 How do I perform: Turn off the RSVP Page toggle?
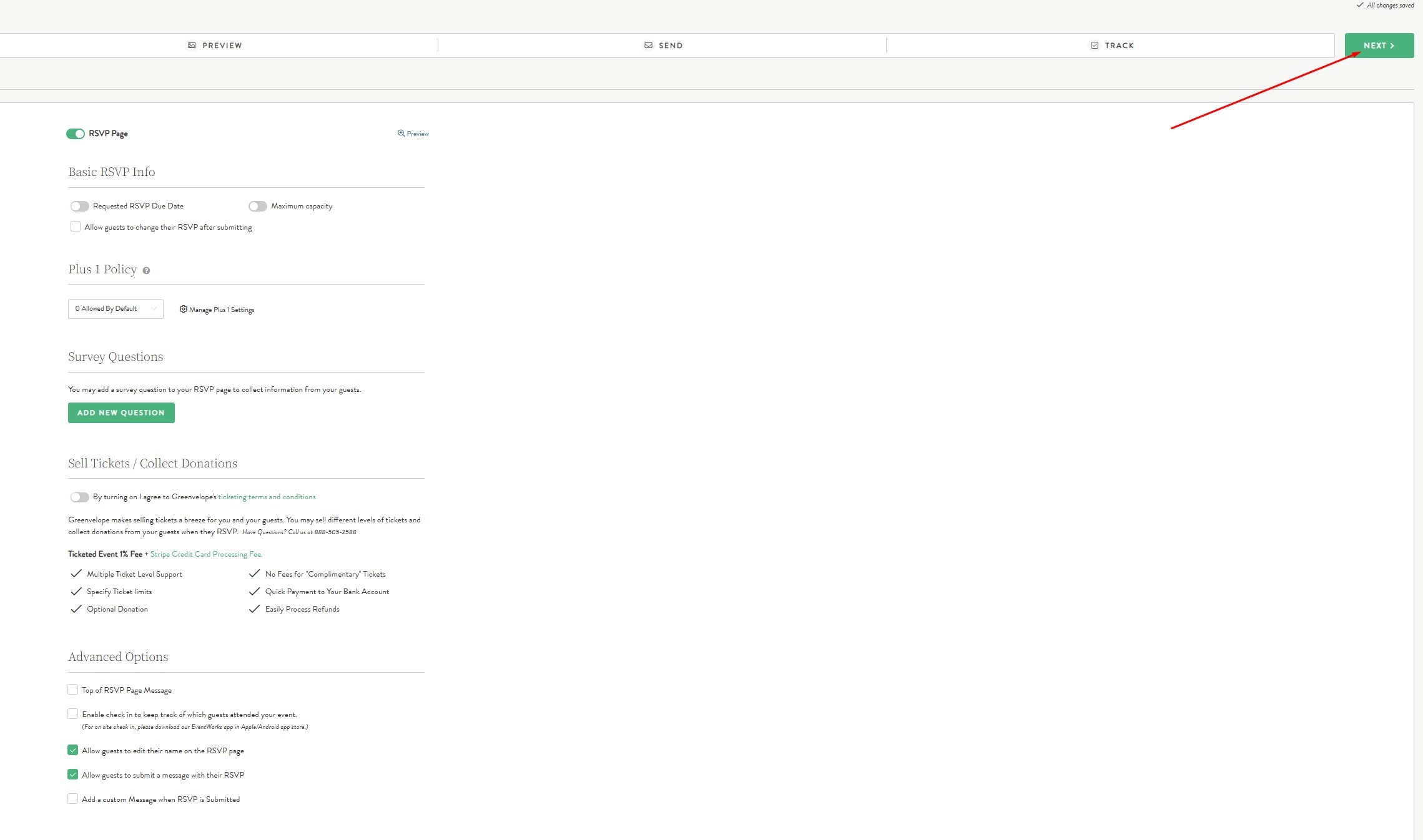point(76,134)
